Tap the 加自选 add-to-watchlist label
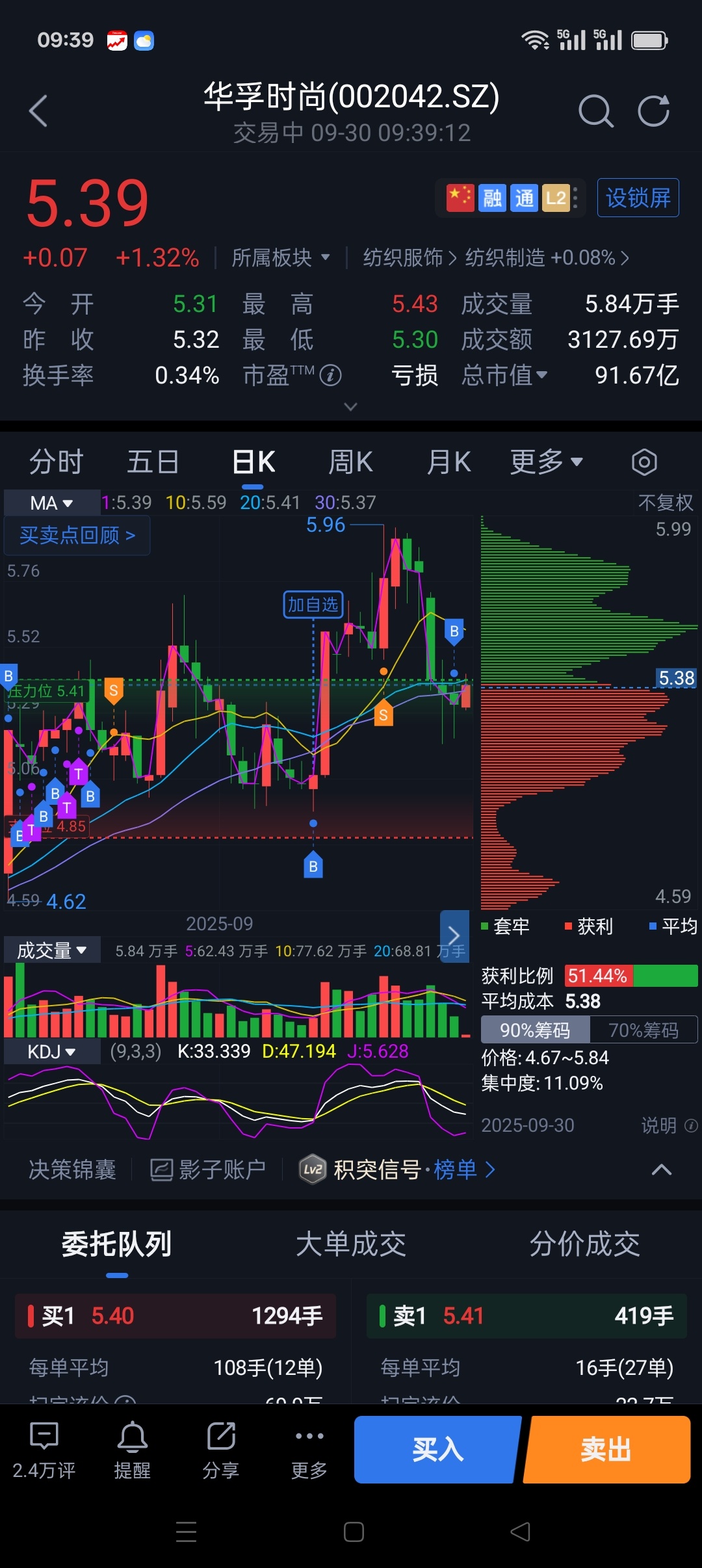 [313, 605]
